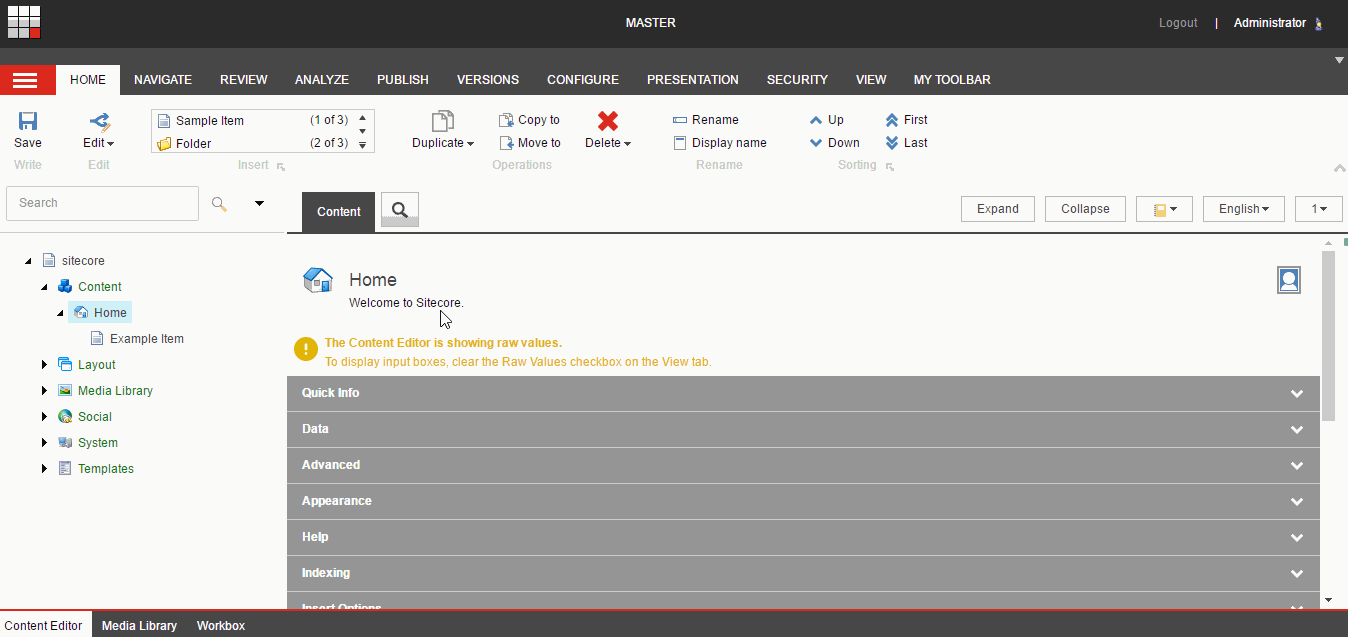Screen dimensions: 1348x637
Task: Click the magnifier search tab icon
Action: [400, 210]
